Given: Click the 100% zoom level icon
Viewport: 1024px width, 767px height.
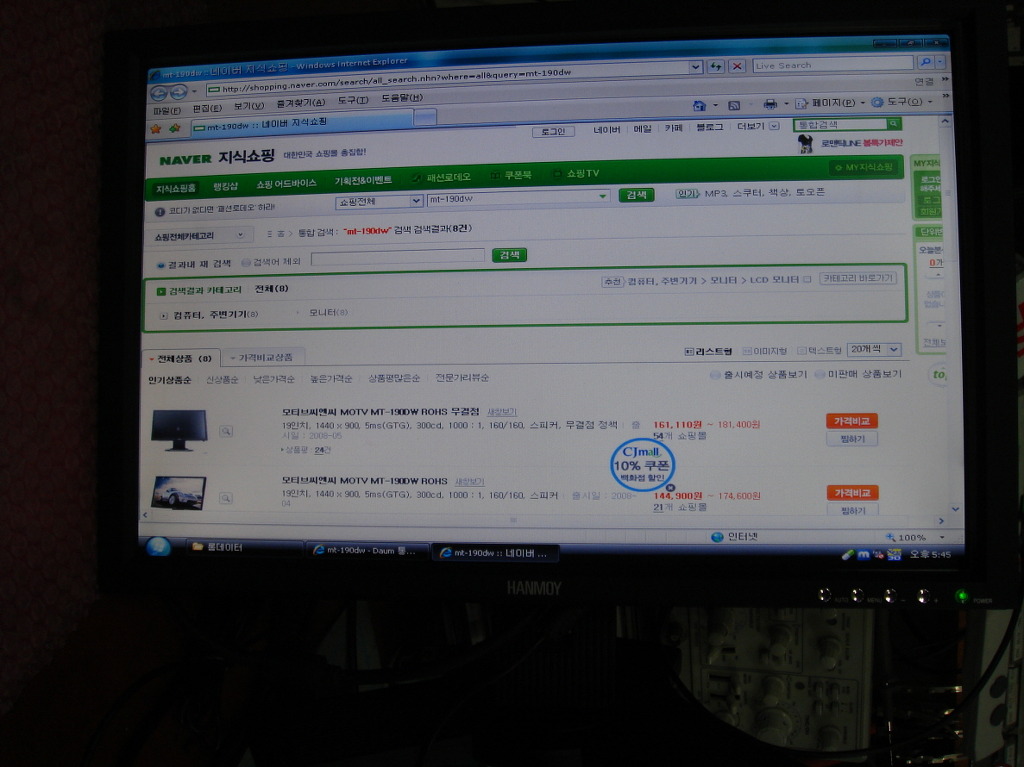Looking at the screenshot, I should pos(890,537).
